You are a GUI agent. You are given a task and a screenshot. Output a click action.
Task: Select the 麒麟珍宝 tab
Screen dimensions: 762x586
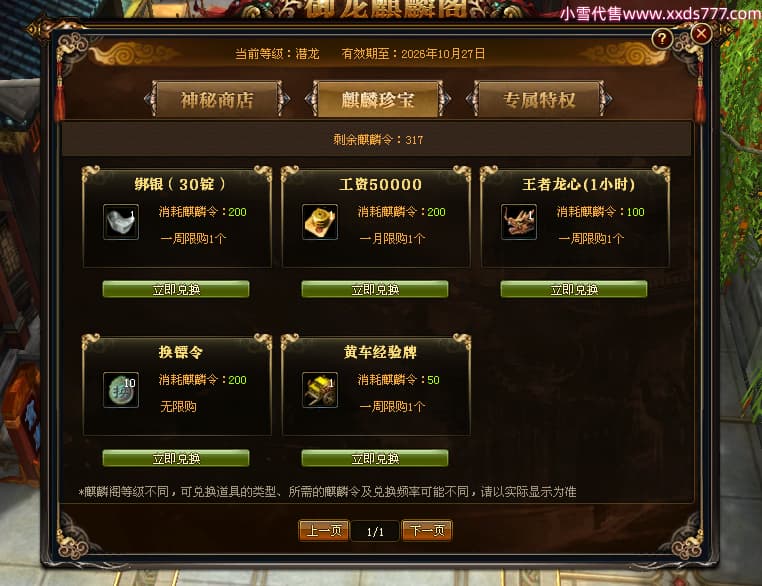click(378, 100)
